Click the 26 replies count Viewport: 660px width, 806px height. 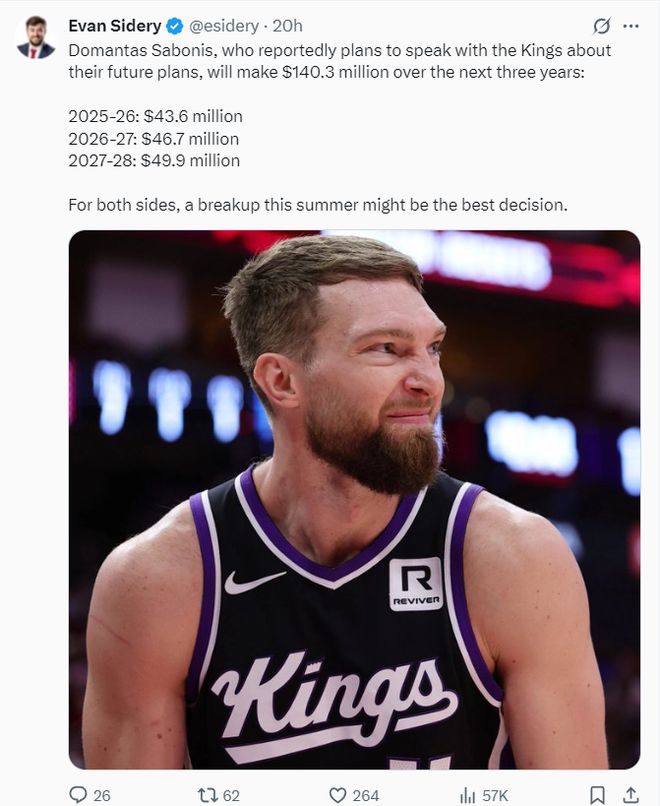102,795
